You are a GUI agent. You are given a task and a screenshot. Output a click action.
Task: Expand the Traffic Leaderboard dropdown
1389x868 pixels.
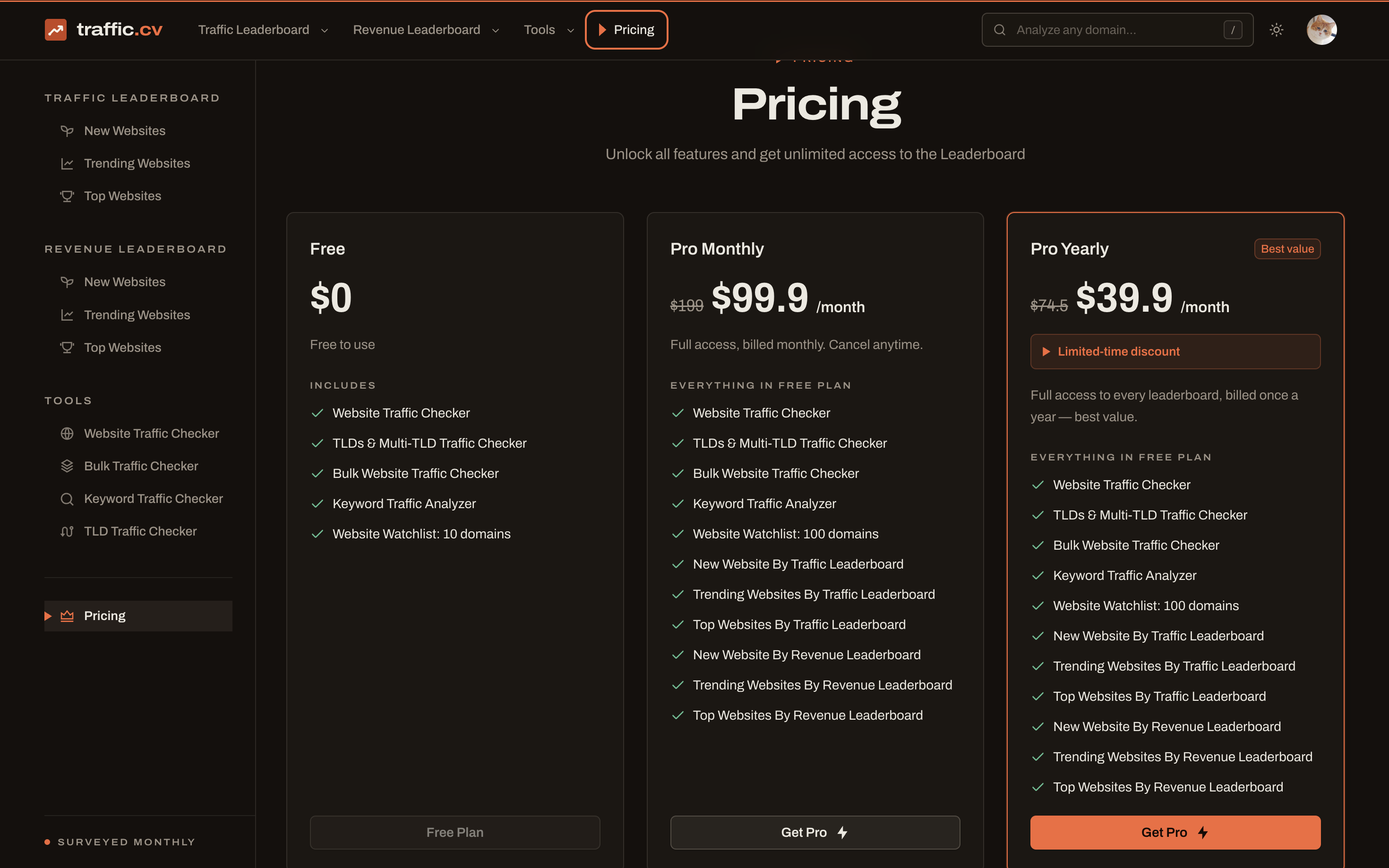263,30
